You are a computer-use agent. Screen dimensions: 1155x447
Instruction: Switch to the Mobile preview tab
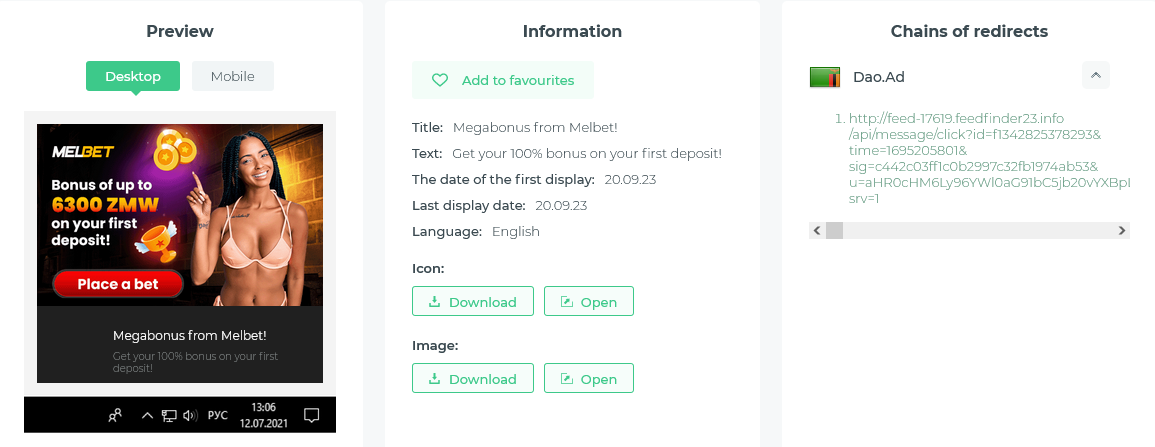(233, 76)
